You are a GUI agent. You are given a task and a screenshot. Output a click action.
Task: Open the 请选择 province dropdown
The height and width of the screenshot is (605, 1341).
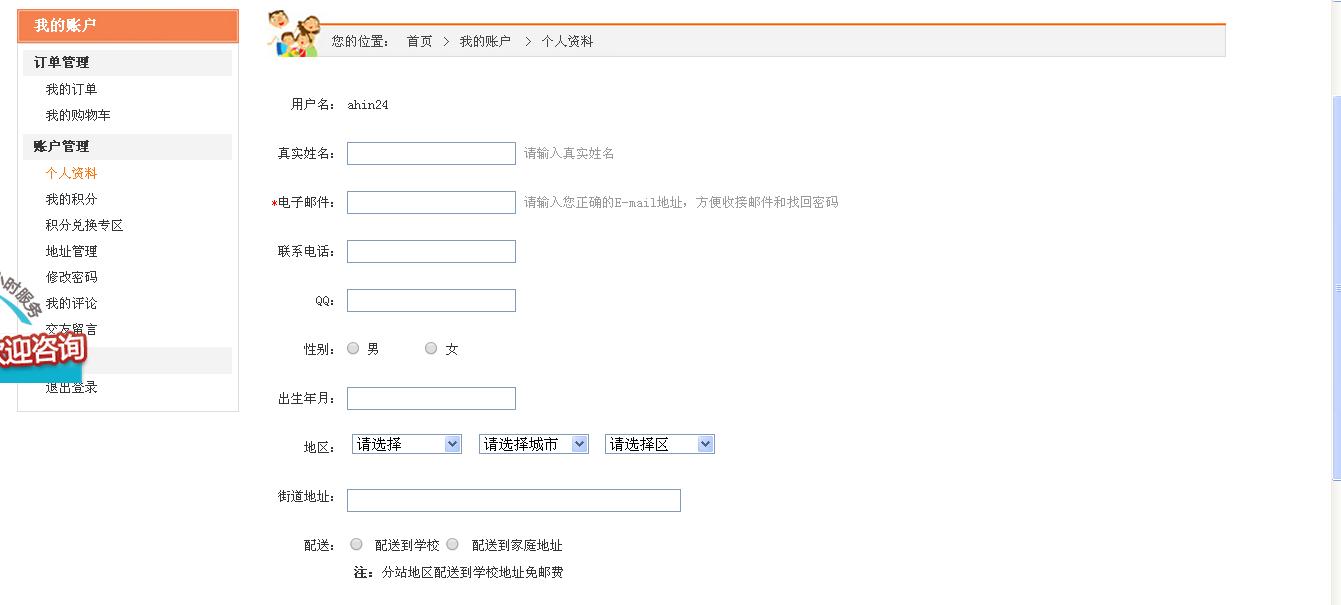tap(406, 444)
